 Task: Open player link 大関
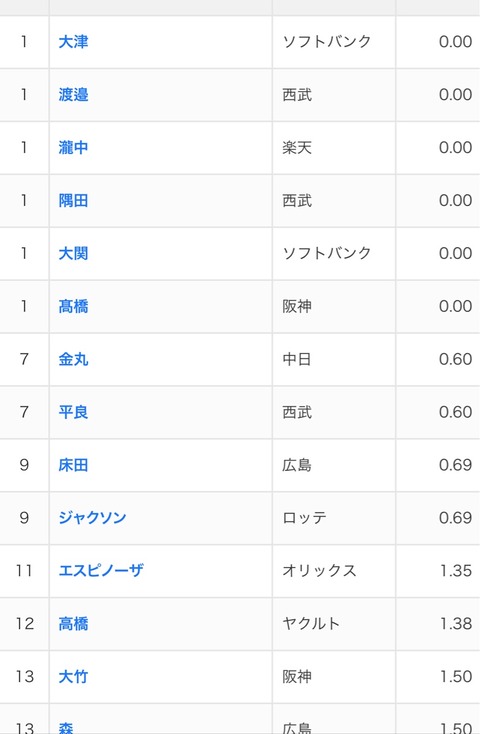(73, 253)
